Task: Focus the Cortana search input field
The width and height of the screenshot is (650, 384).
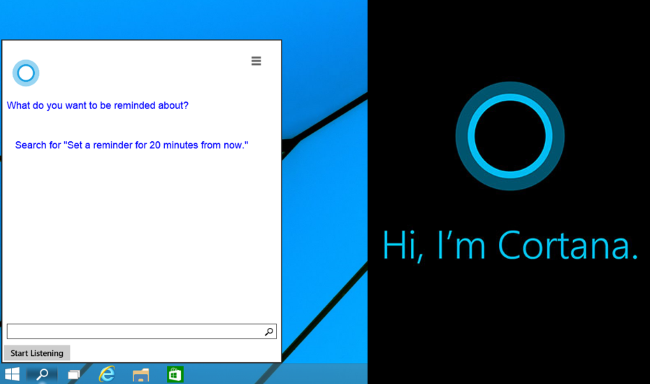Action: pos(142,331)
